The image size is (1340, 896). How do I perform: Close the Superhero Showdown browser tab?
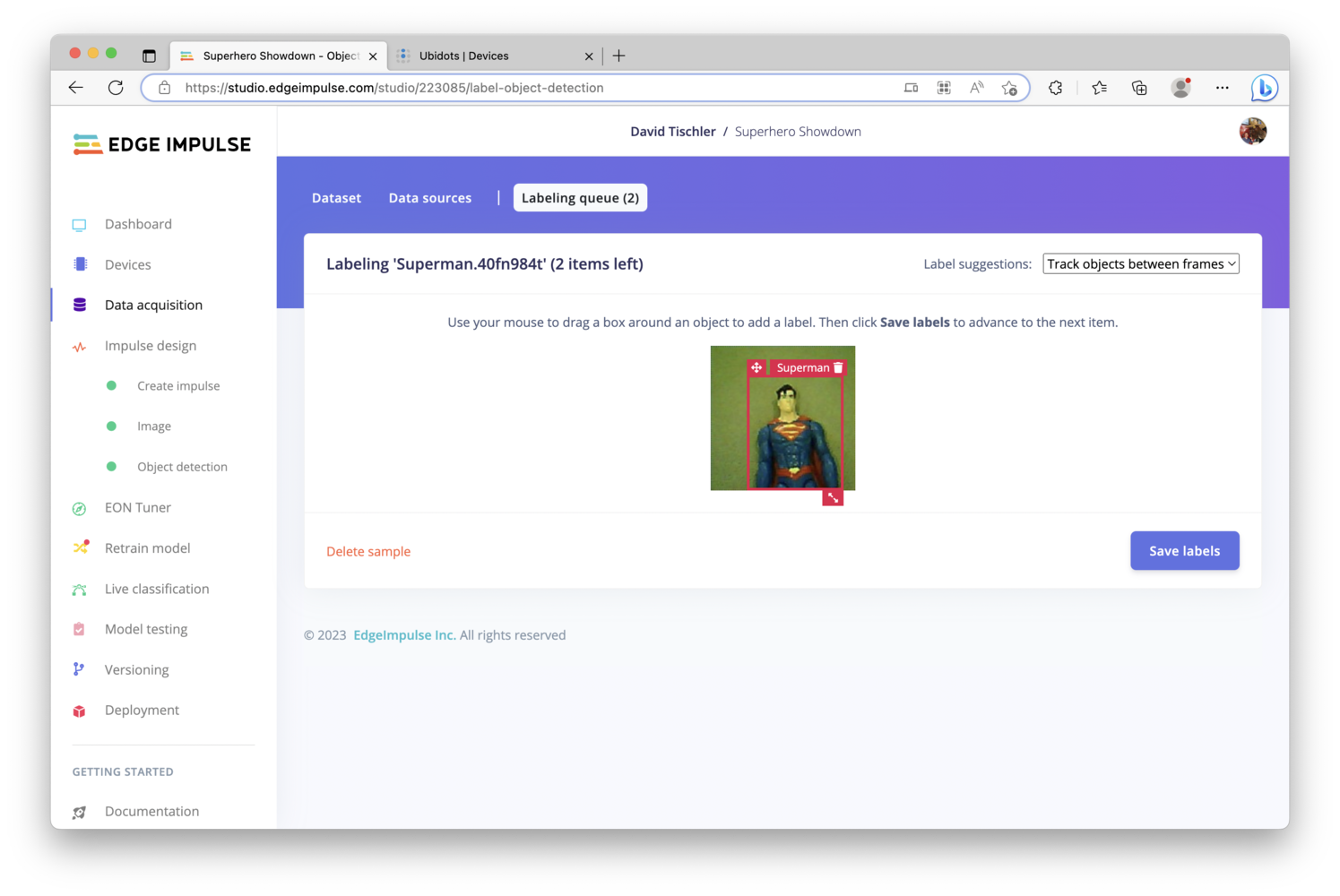point(373,56)
